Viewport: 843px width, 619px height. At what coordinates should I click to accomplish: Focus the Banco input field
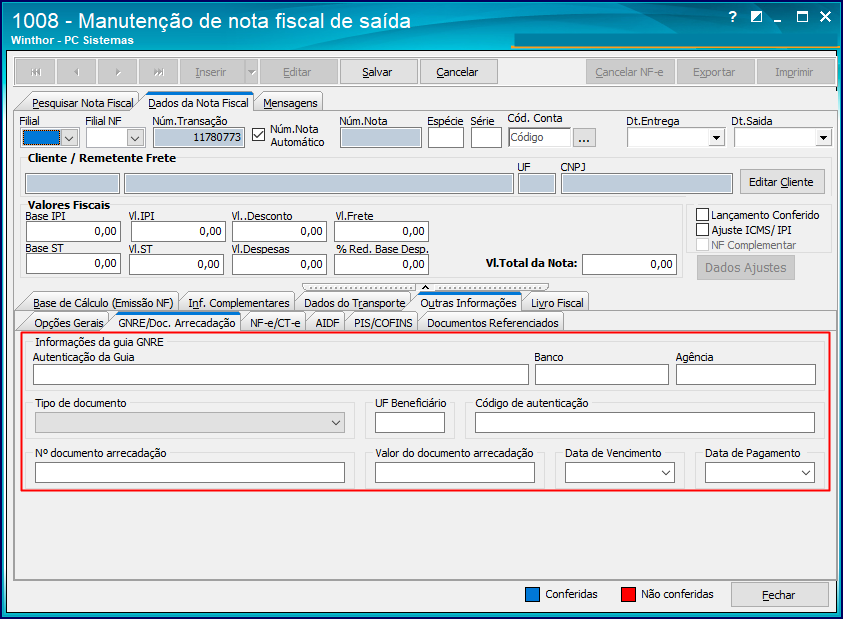pos(602,374)
